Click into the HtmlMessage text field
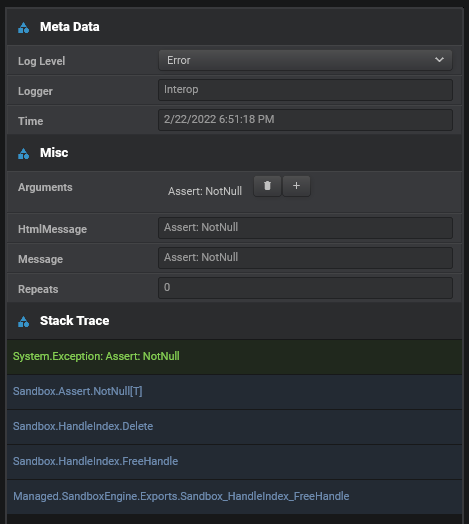This screenshot has width=469, height=524. 305,228
